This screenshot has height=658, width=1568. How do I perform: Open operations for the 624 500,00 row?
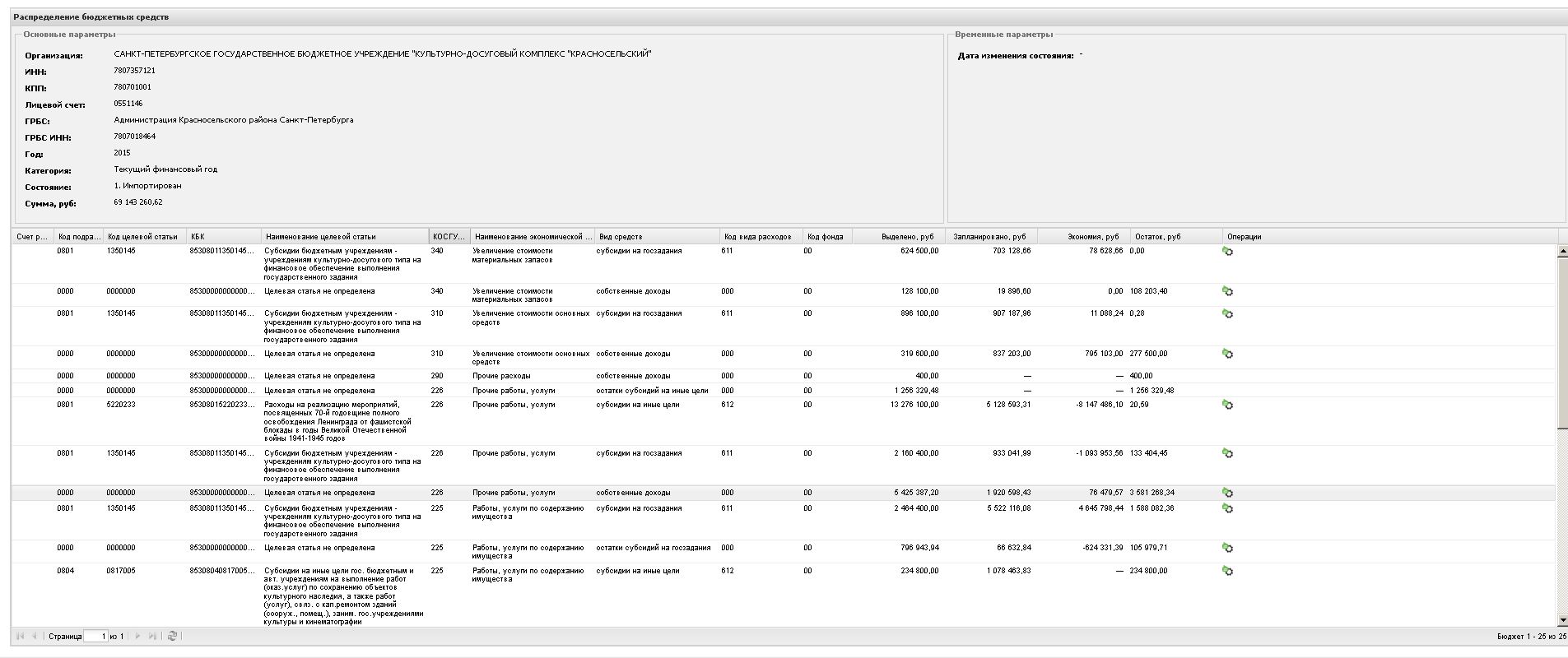coord(1227,252)
